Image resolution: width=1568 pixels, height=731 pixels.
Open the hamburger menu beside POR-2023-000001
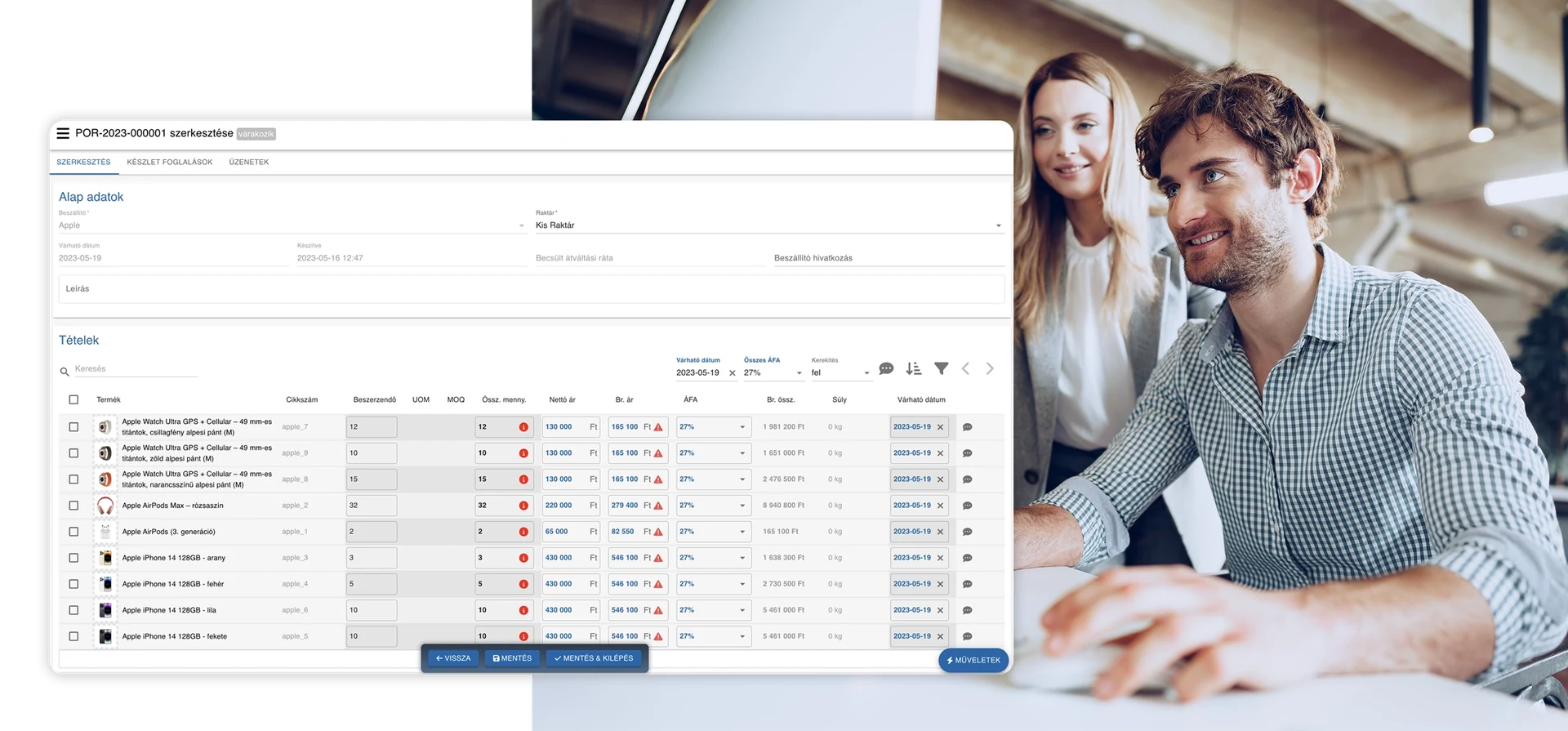point(63,133)
